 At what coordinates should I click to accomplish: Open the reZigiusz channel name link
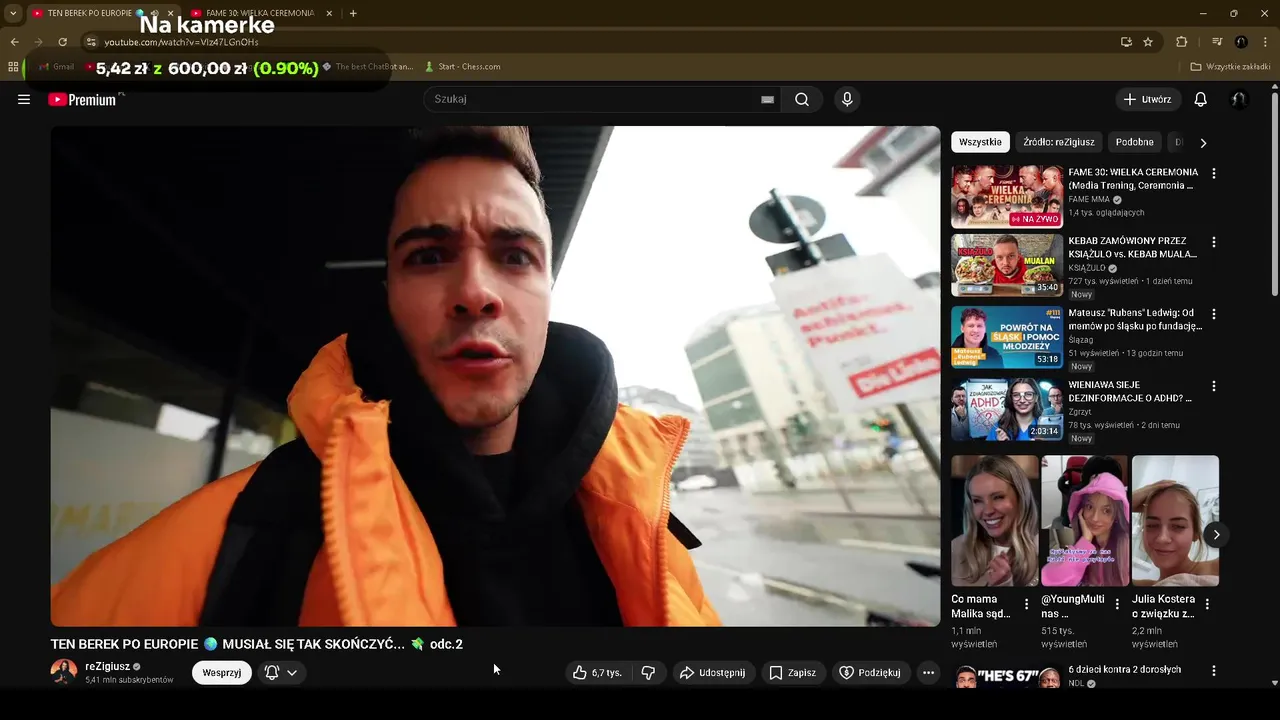click(x=107, y=666)
